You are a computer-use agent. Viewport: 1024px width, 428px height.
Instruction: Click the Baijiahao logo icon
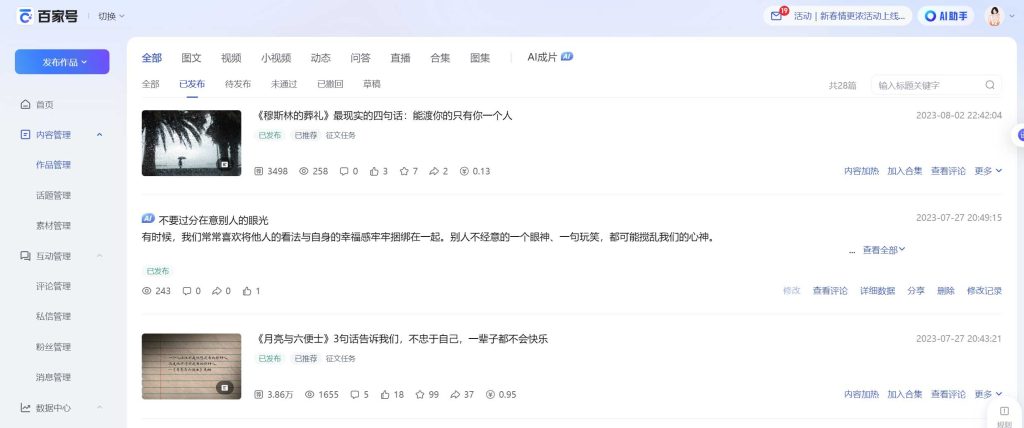pos(25,16)
